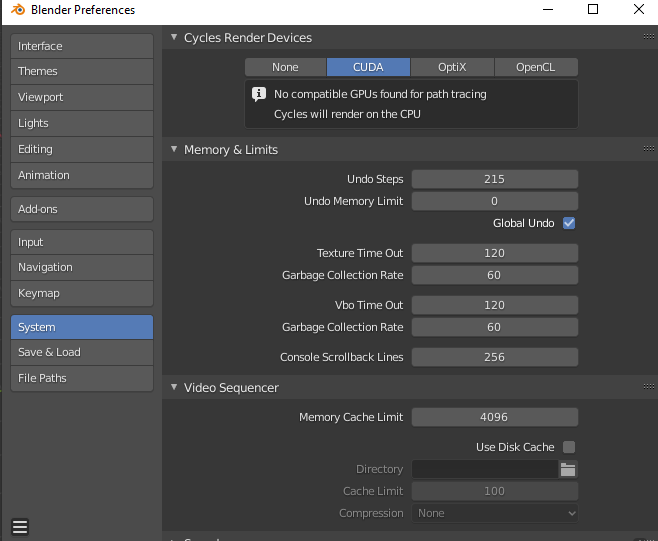Select CUDA as Cycles render device
The height and width of the screenshot is (541, 658).
pos(368,67)
